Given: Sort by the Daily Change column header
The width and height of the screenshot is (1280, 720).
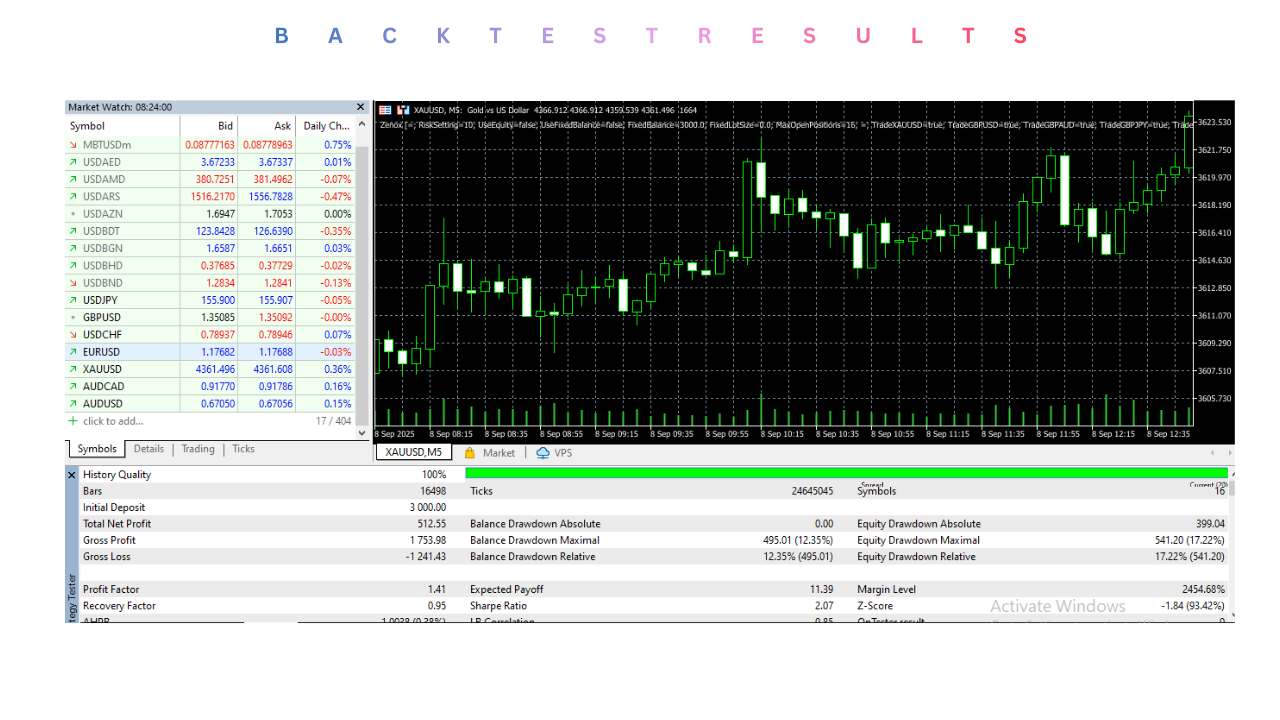Looking at the screenshot, I should point(326,126).
